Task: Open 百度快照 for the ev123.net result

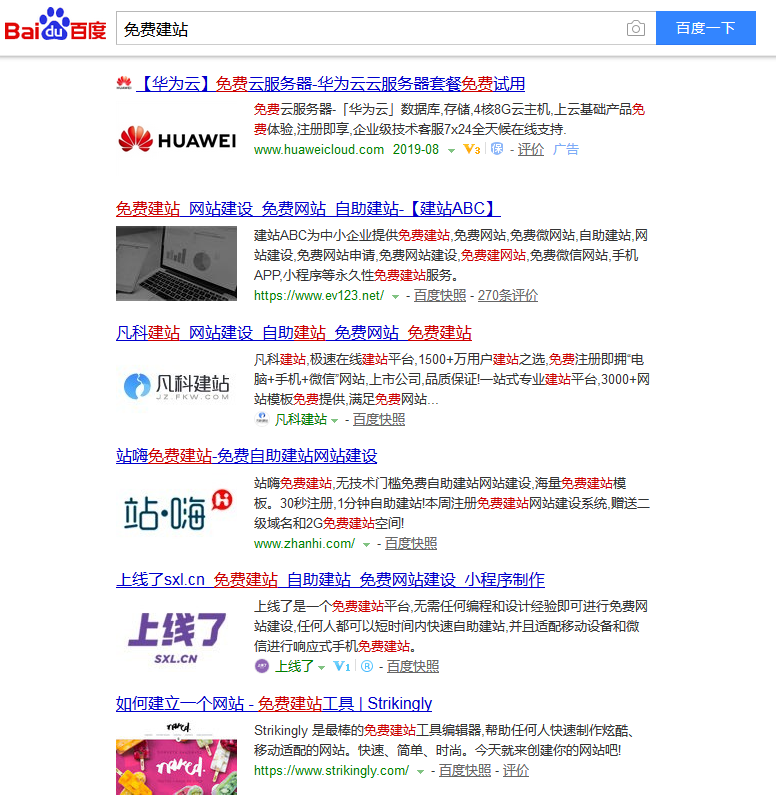Action: 440,295
